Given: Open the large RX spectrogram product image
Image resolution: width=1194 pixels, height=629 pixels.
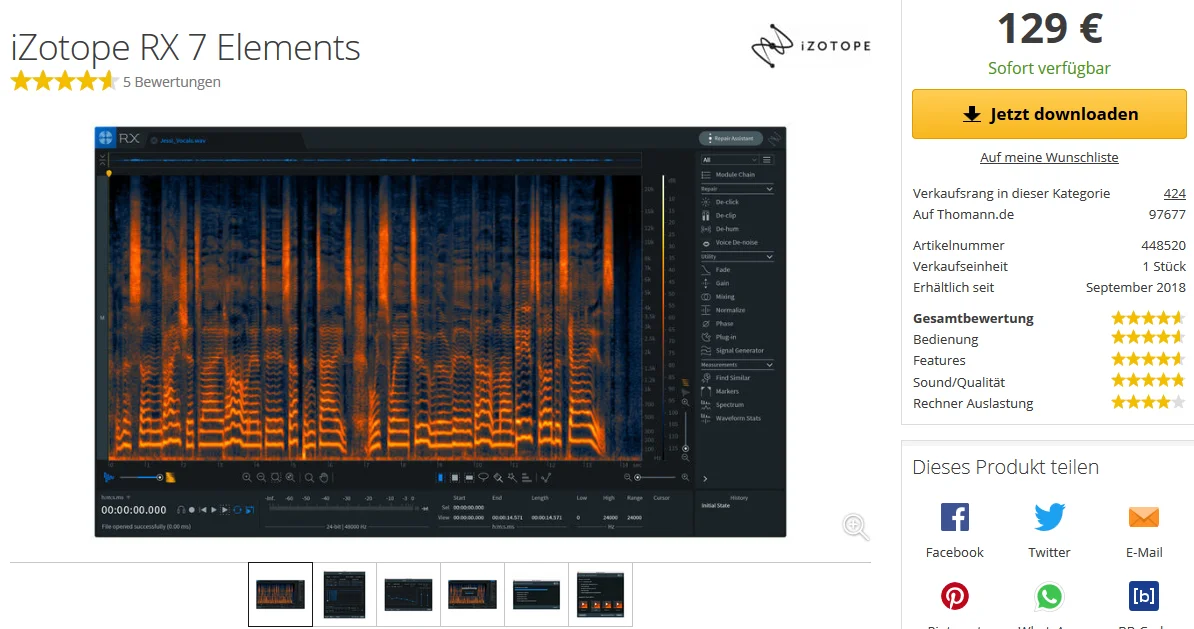Looking at the screenshot, I should (440, 332).
